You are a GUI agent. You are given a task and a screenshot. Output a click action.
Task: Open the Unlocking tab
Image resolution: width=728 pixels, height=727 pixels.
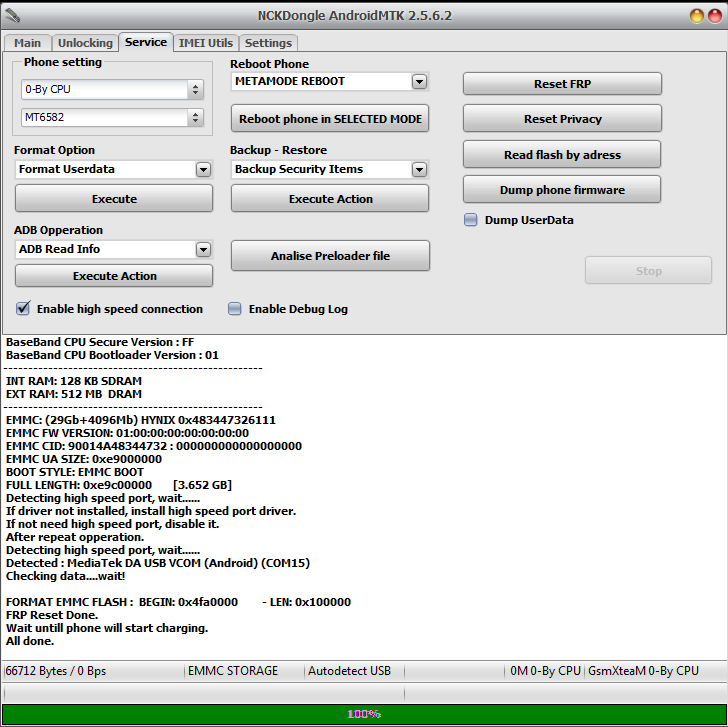click(85, 43)
